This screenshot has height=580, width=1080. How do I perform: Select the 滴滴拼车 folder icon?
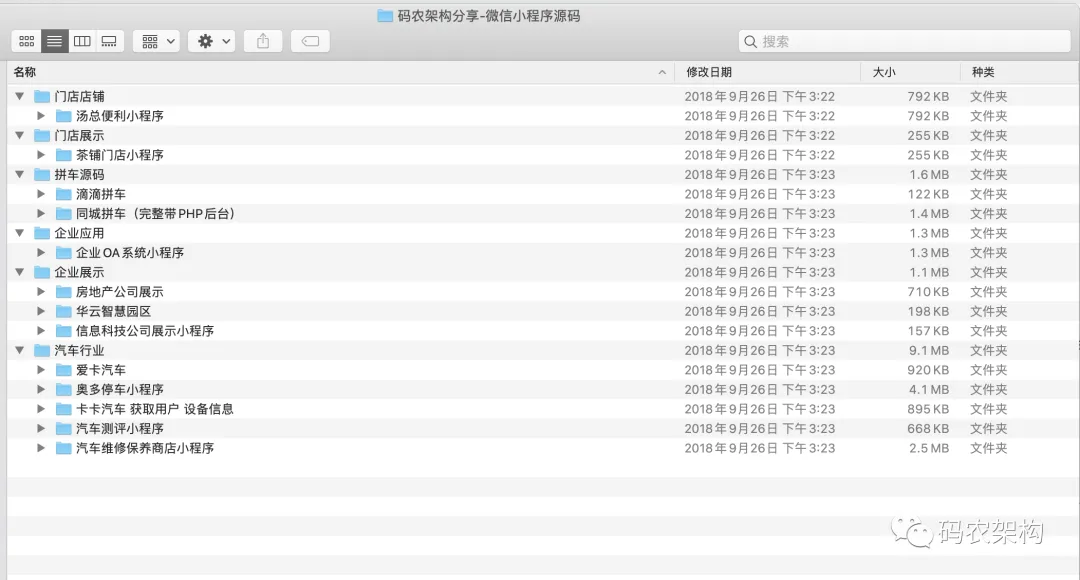(63, 194)
